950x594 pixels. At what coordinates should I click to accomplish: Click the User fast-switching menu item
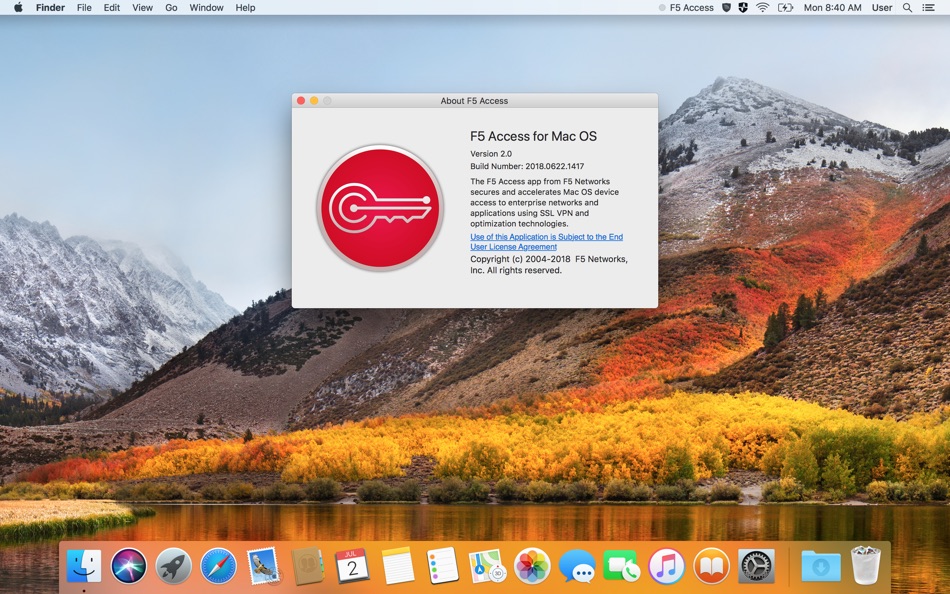point(880,7)
